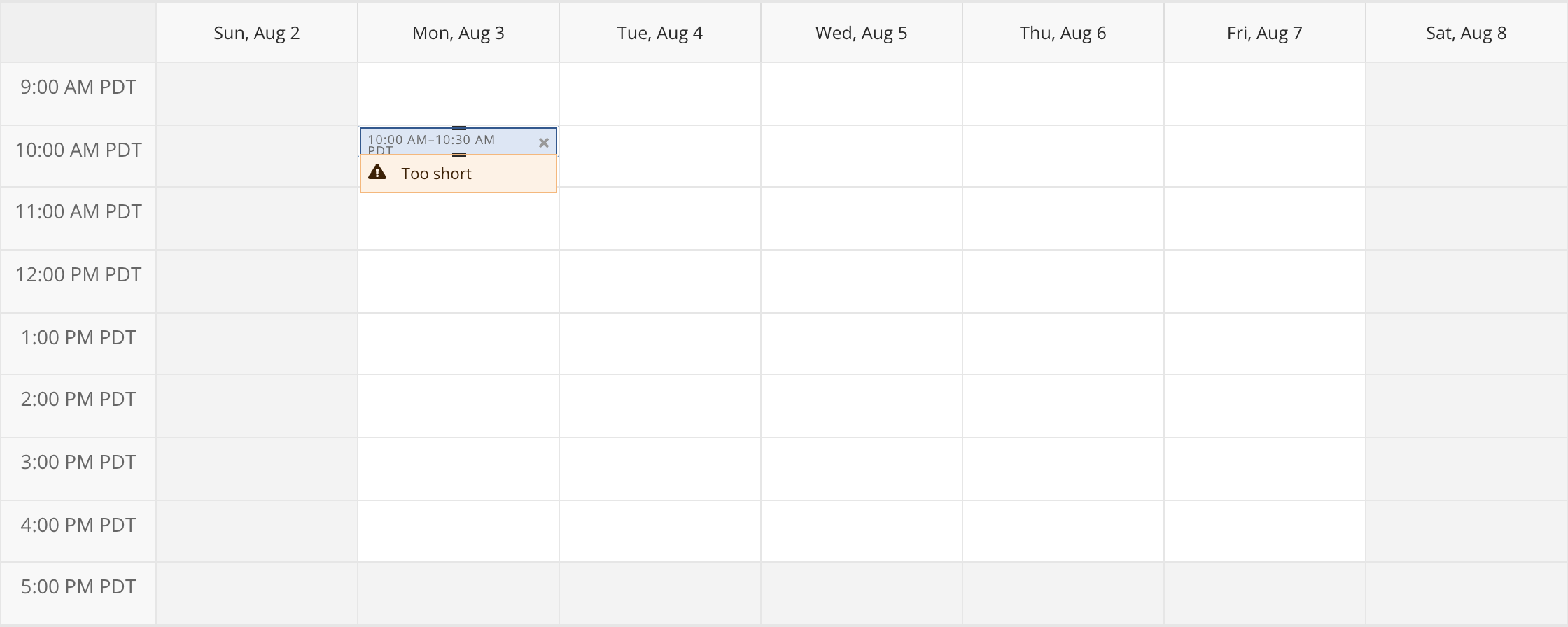Add a slot at 12:00 PM Wednesday
This screenshot has width=1568, height=627.
(862, 281)
